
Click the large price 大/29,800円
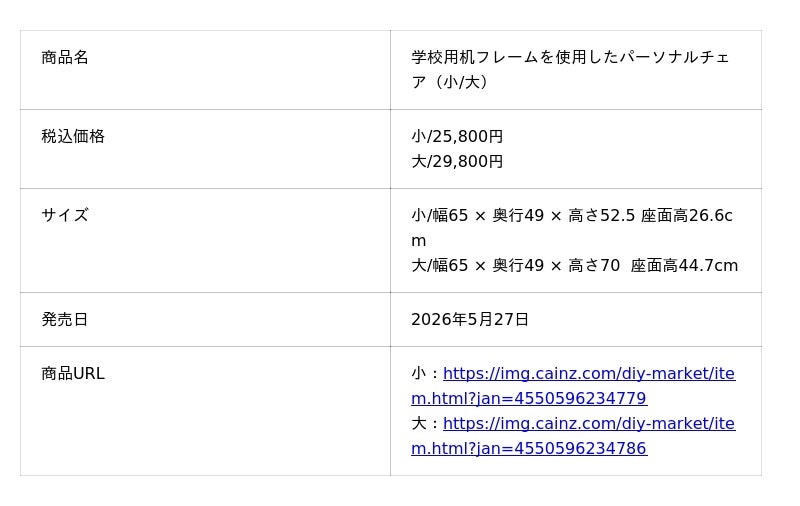pyautogui.click(x=457, y=162)
